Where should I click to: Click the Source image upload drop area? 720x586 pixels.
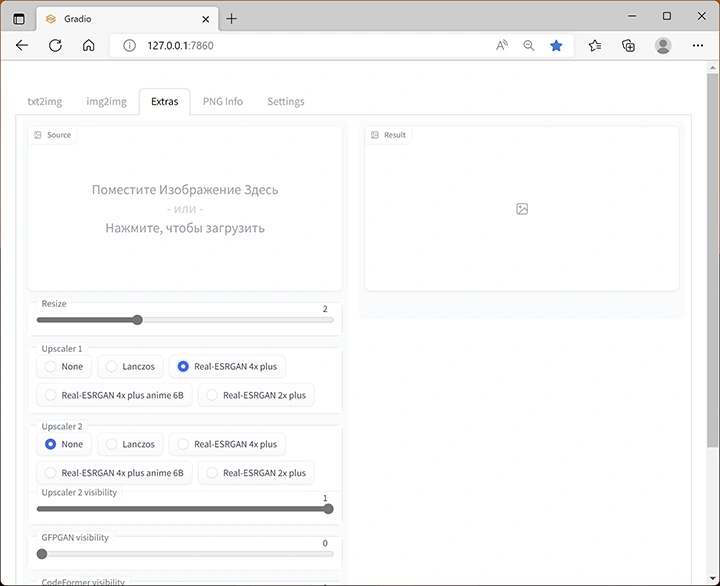[185, 209]
